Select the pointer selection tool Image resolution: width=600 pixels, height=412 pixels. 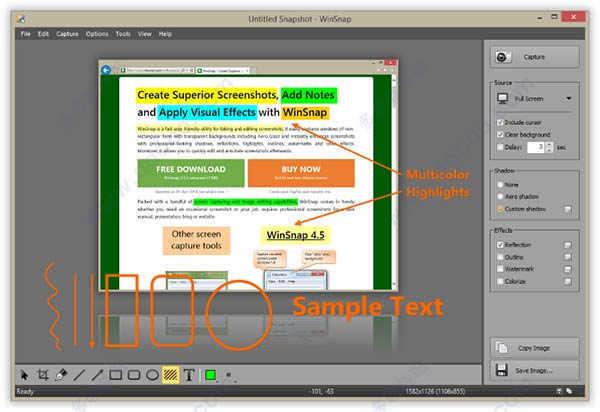(x=24, y=375)
